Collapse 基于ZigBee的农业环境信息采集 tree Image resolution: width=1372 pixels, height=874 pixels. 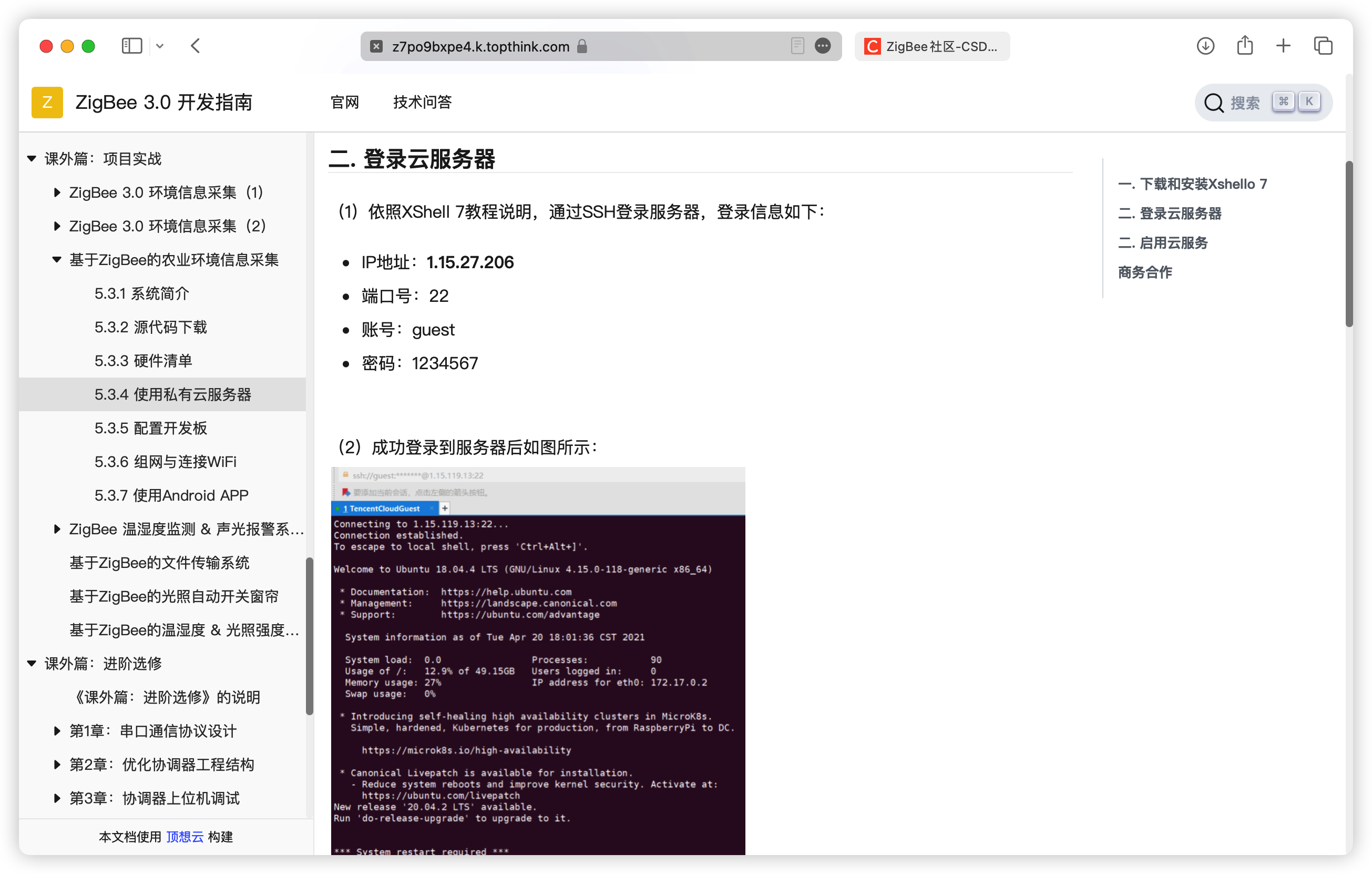(x=57, y=260)
